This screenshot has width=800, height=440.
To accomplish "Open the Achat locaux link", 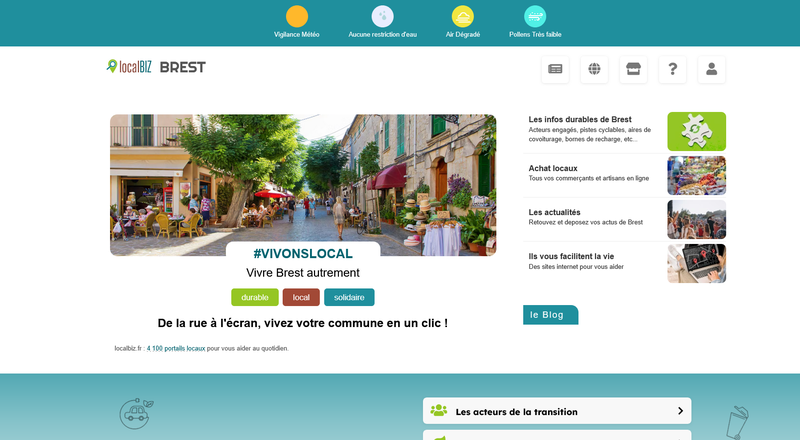I will point(553,168).
